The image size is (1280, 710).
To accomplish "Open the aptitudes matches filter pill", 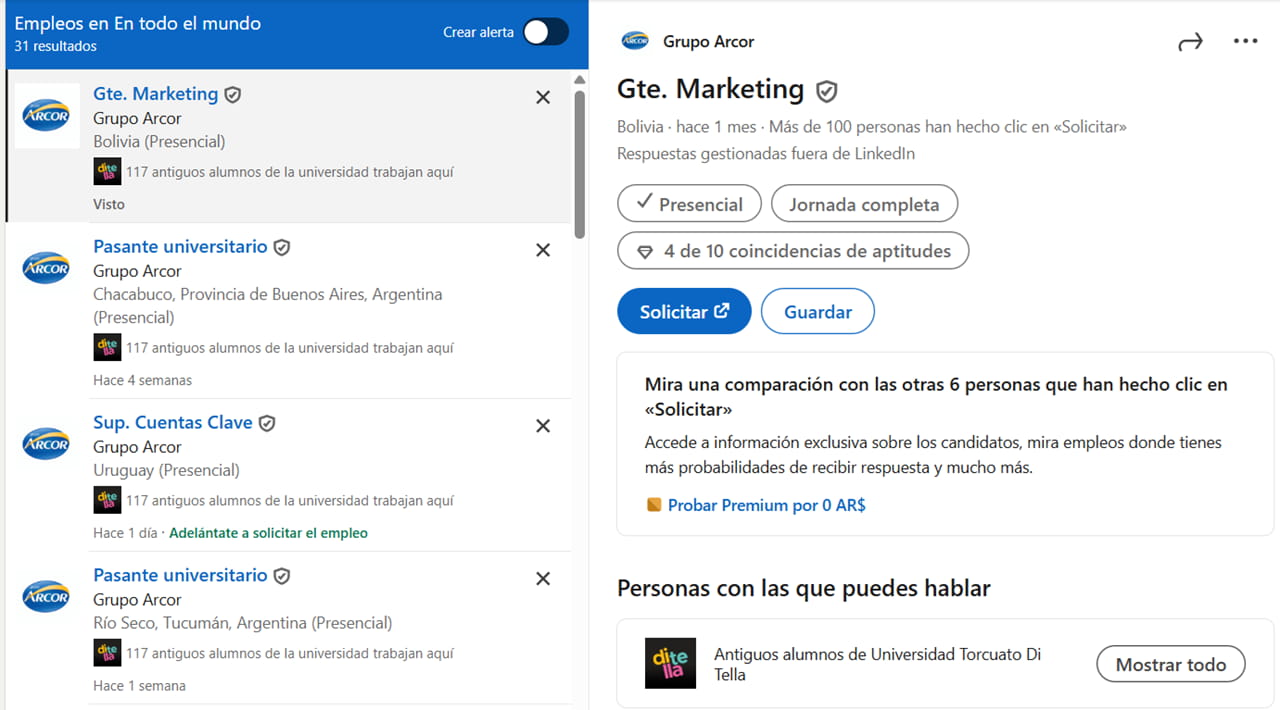I will coord(792,250).
